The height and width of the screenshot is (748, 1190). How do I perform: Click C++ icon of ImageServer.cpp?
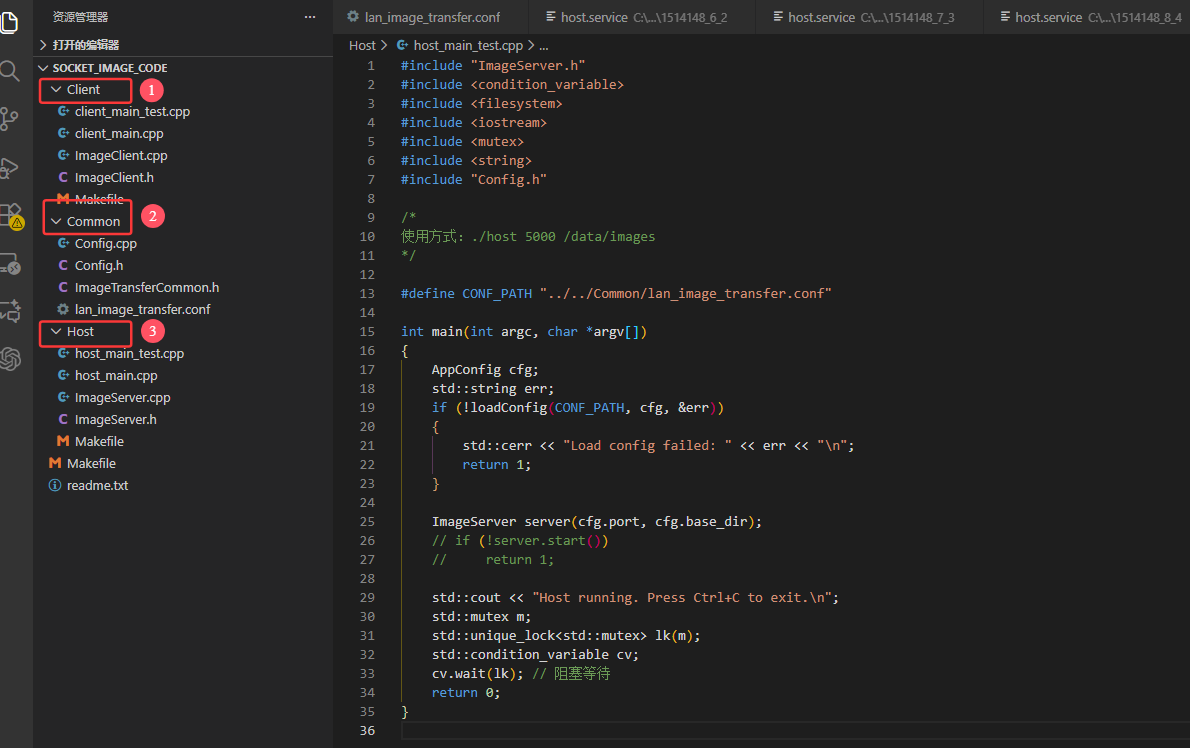click(x=63, y=398)
